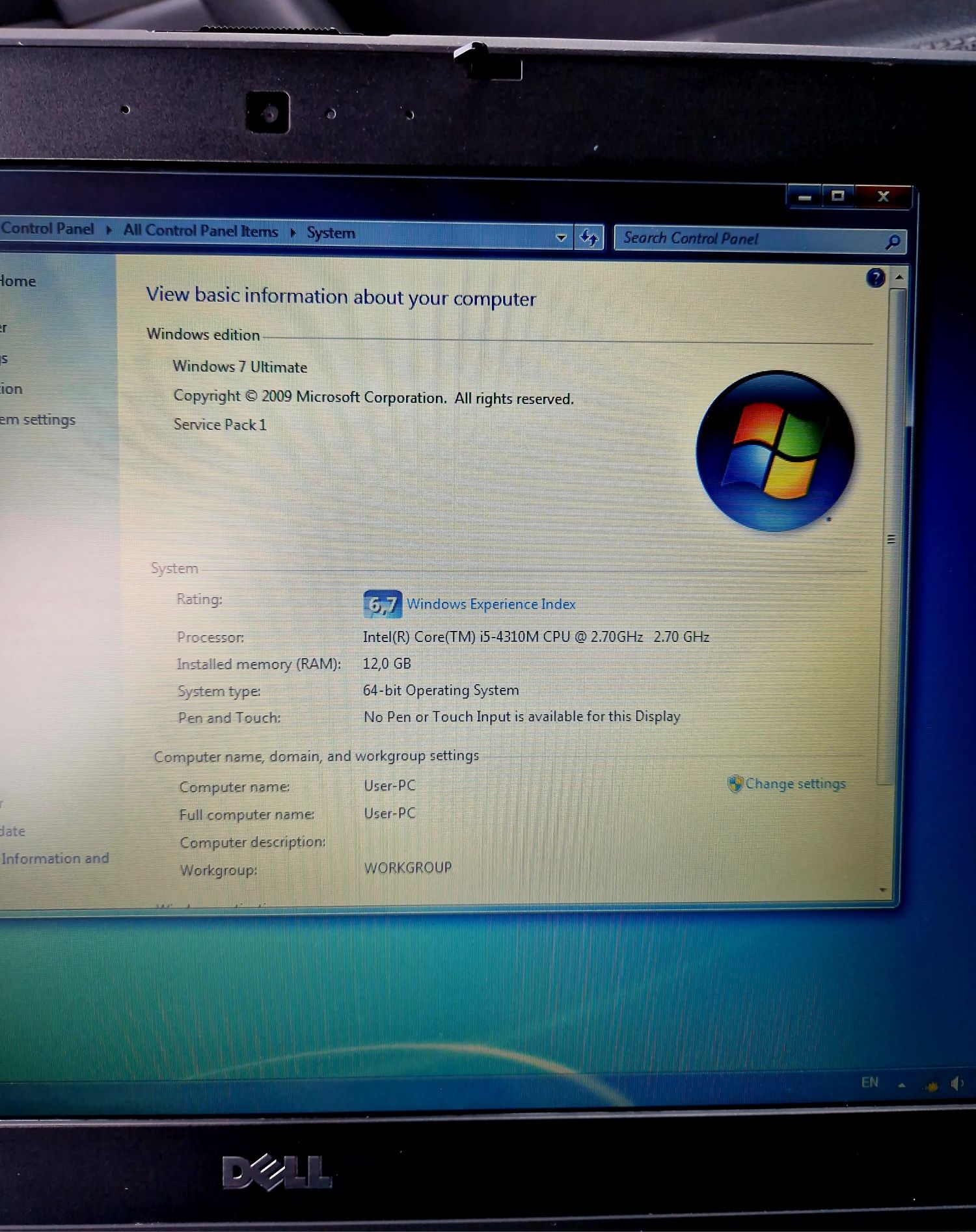
Task: Click the Intel Core i5-4310M processor value
Action: coord(535,637)
